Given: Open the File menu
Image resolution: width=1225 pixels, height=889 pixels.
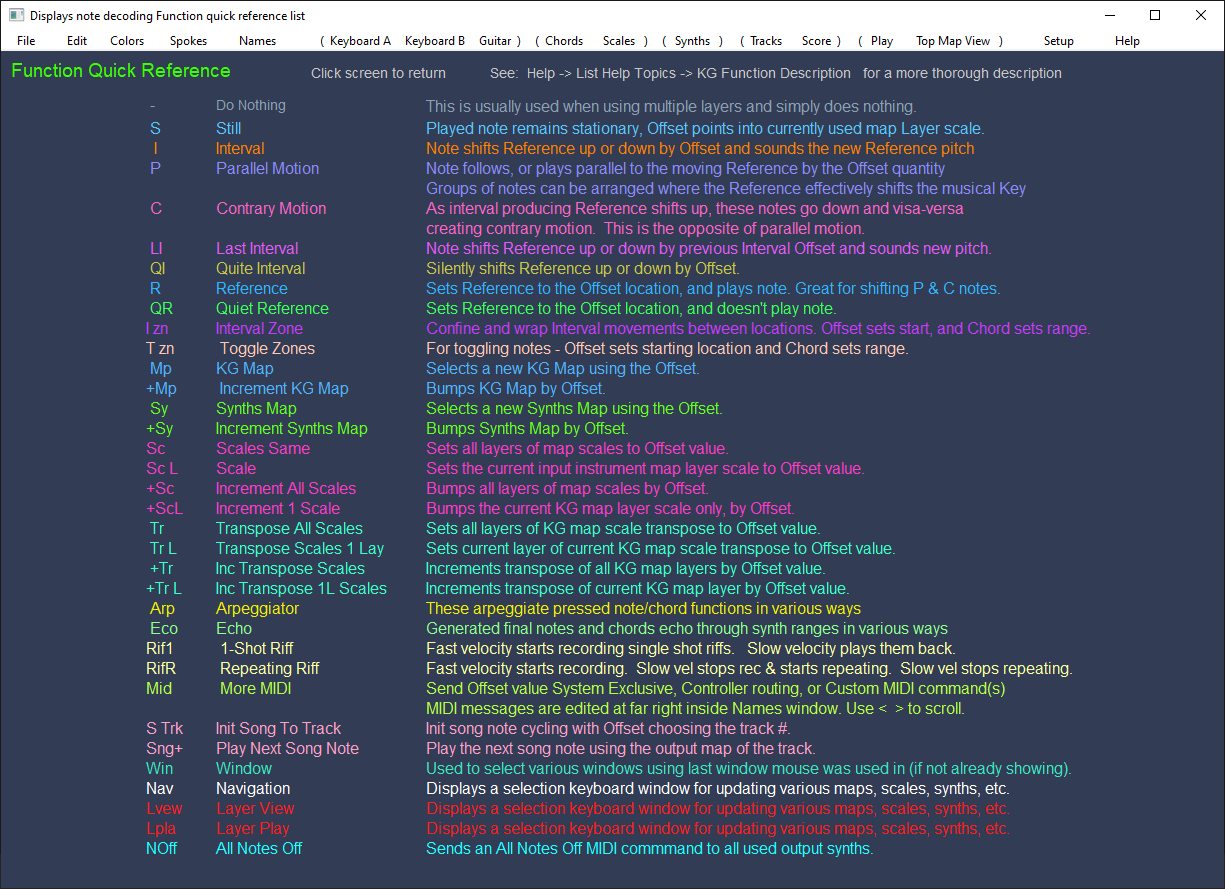Looking at the screenshot, I should coord(26,41).
